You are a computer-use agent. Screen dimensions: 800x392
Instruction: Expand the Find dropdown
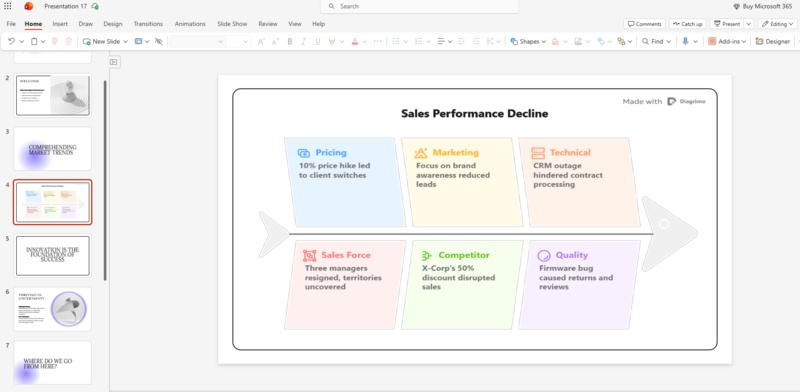coord(668,41)
